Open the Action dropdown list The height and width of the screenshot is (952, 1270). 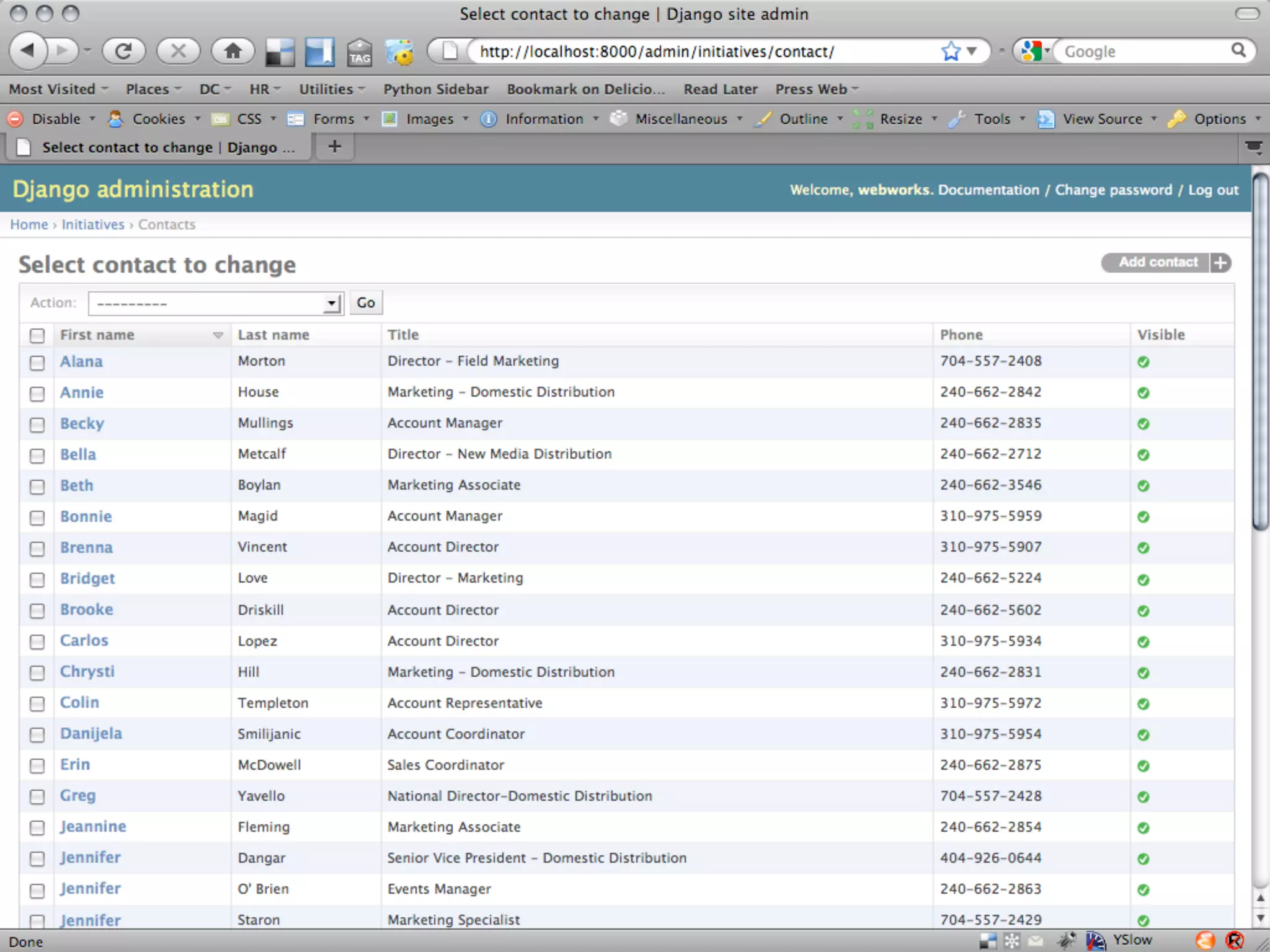[x=216, y=304]
